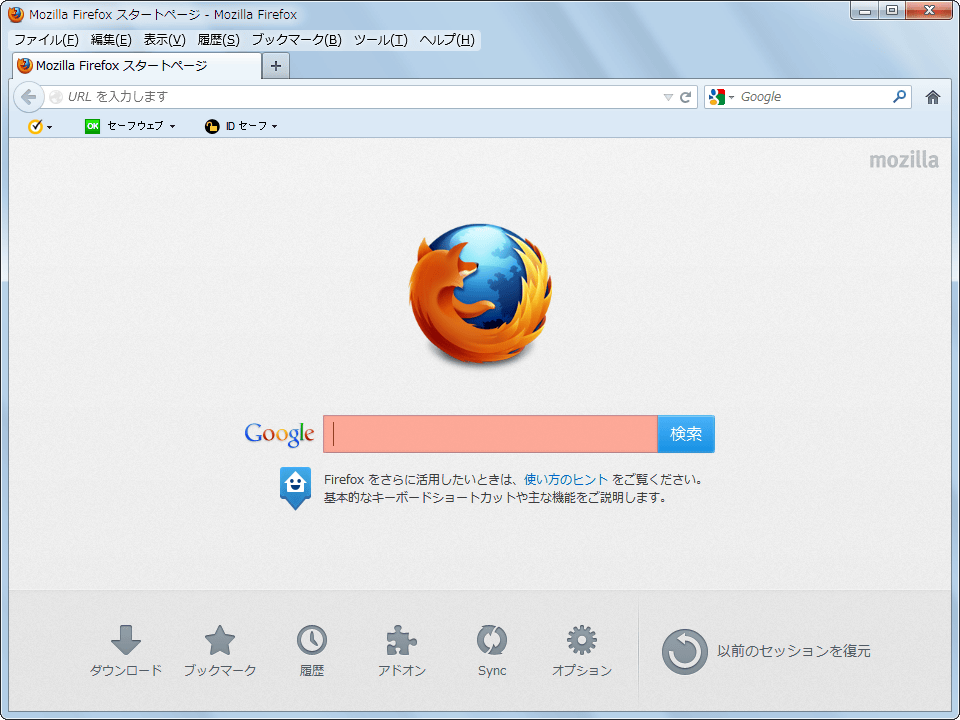960x720 pixels.
Task: Open the ファイル(F) menu
Action: click(x=47, y=40)
